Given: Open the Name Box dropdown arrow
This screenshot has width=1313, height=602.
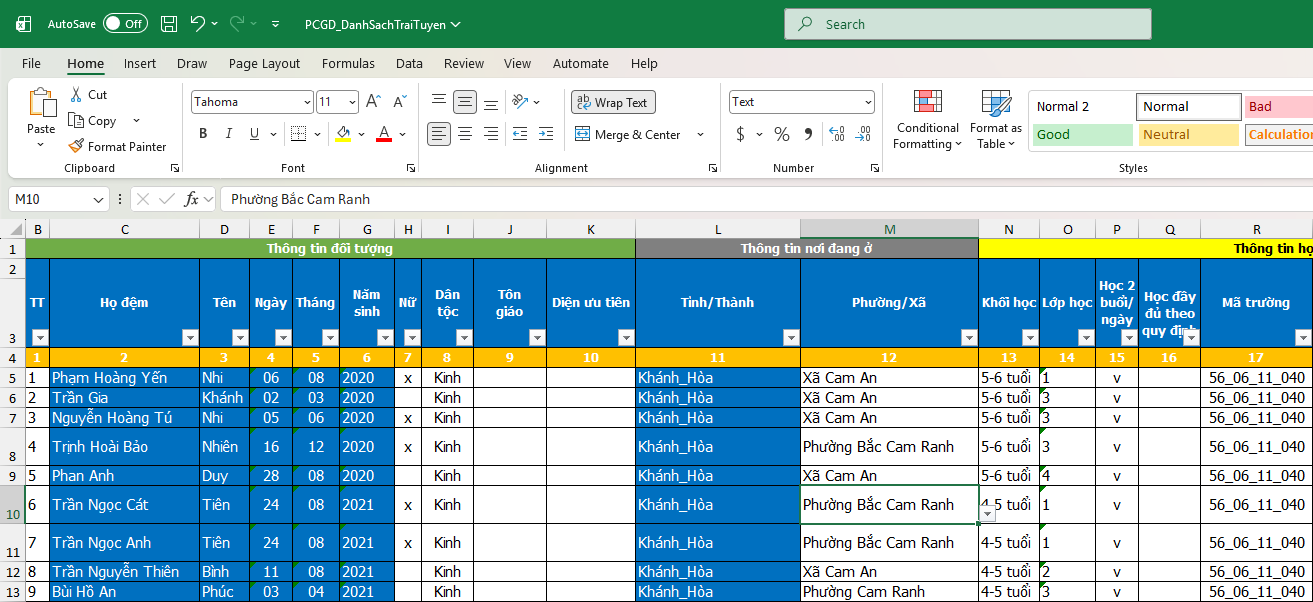Looking at the screenshot, I should tap(97, 199).
